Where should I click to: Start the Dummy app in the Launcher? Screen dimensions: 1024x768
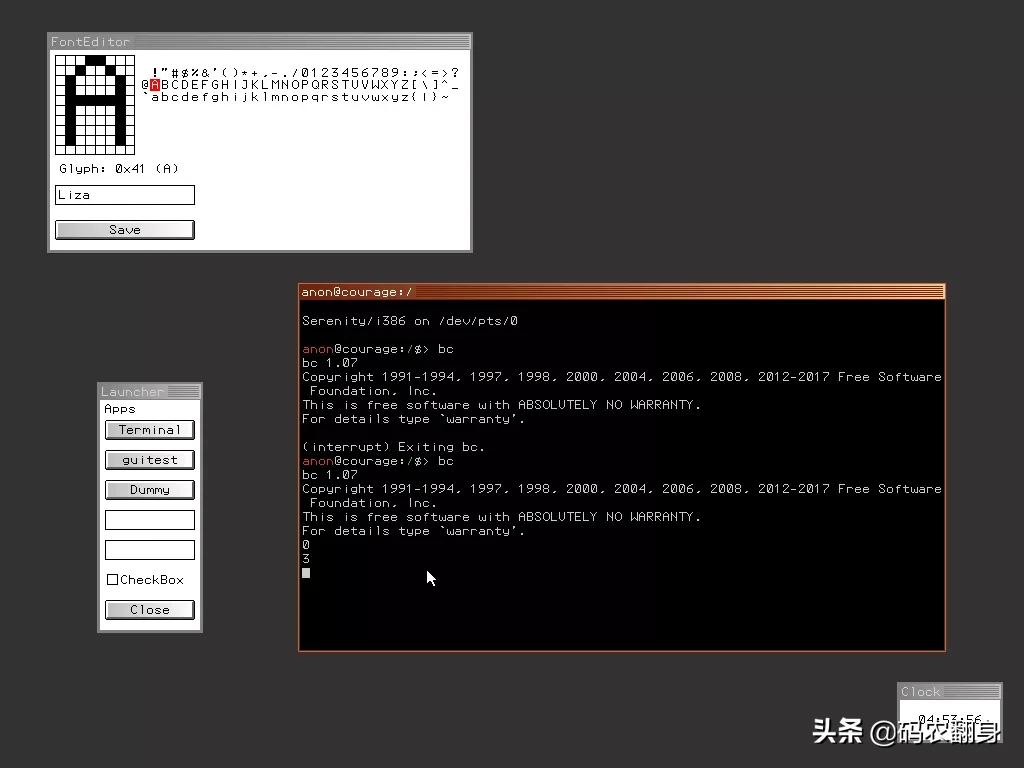[149, 489]
